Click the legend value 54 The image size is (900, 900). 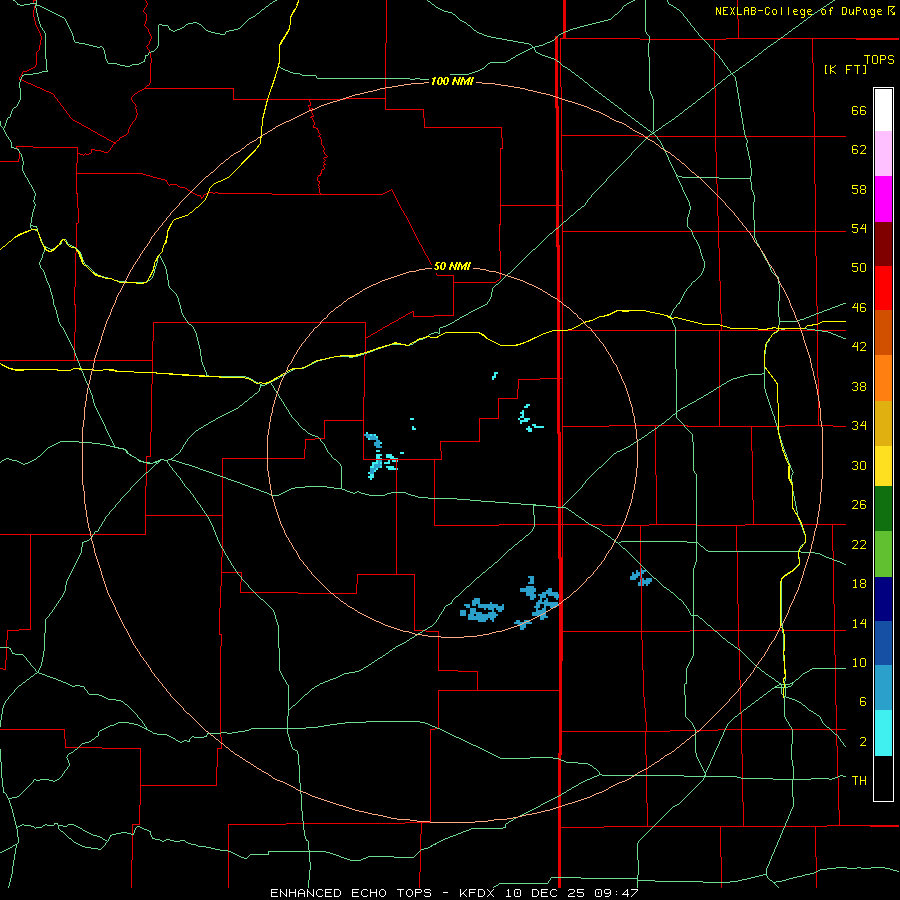pyautogui.click(x=859, y=228)
